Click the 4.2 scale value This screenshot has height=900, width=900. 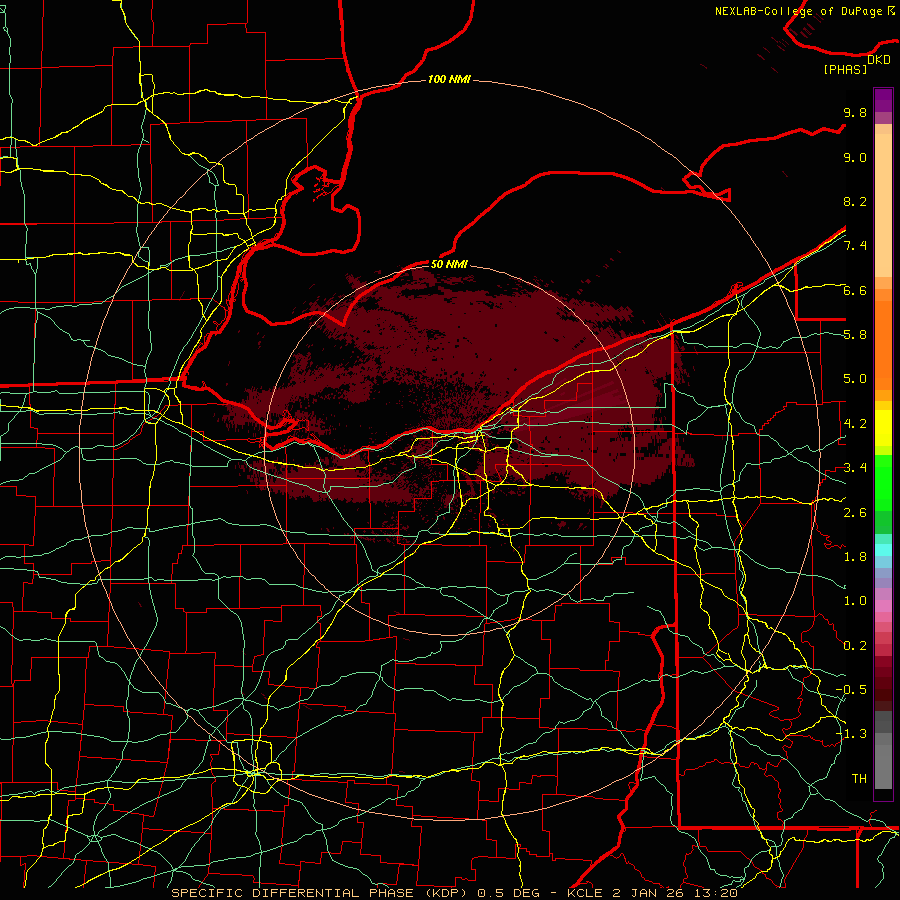pos(855,424)
